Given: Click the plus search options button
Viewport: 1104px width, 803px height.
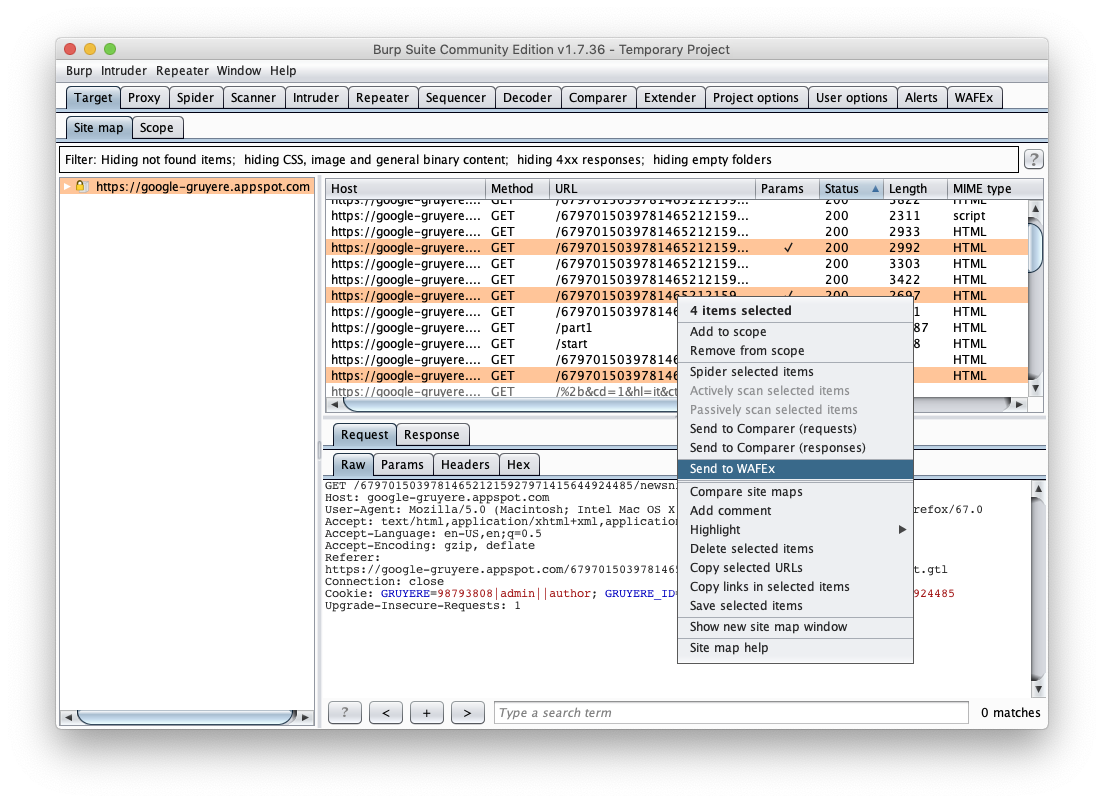Looking at the screenshot, I should 427,713.
